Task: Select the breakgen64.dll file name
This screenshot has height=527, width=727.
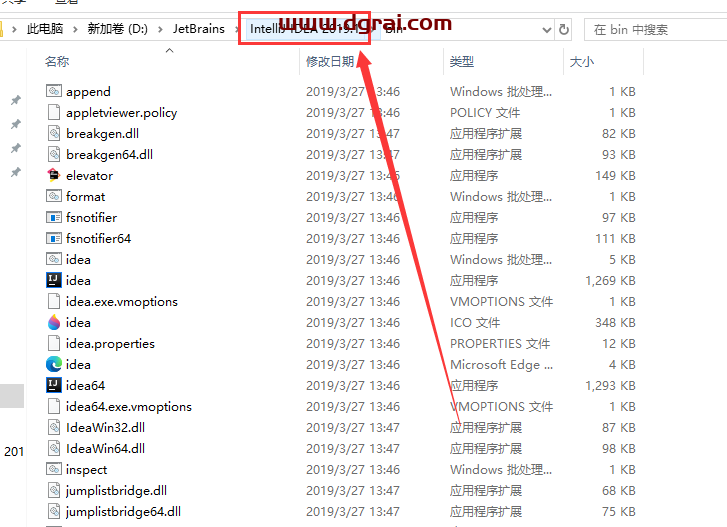Action: click(x=109, y=154)
